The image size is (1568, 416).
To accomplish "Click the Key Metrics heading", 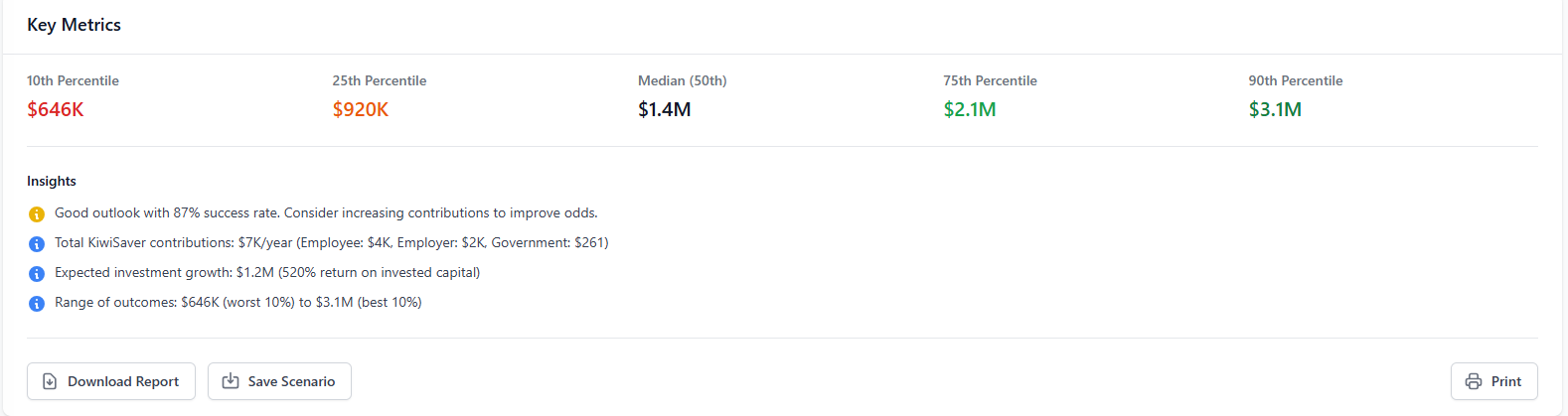I will (74, 25).
